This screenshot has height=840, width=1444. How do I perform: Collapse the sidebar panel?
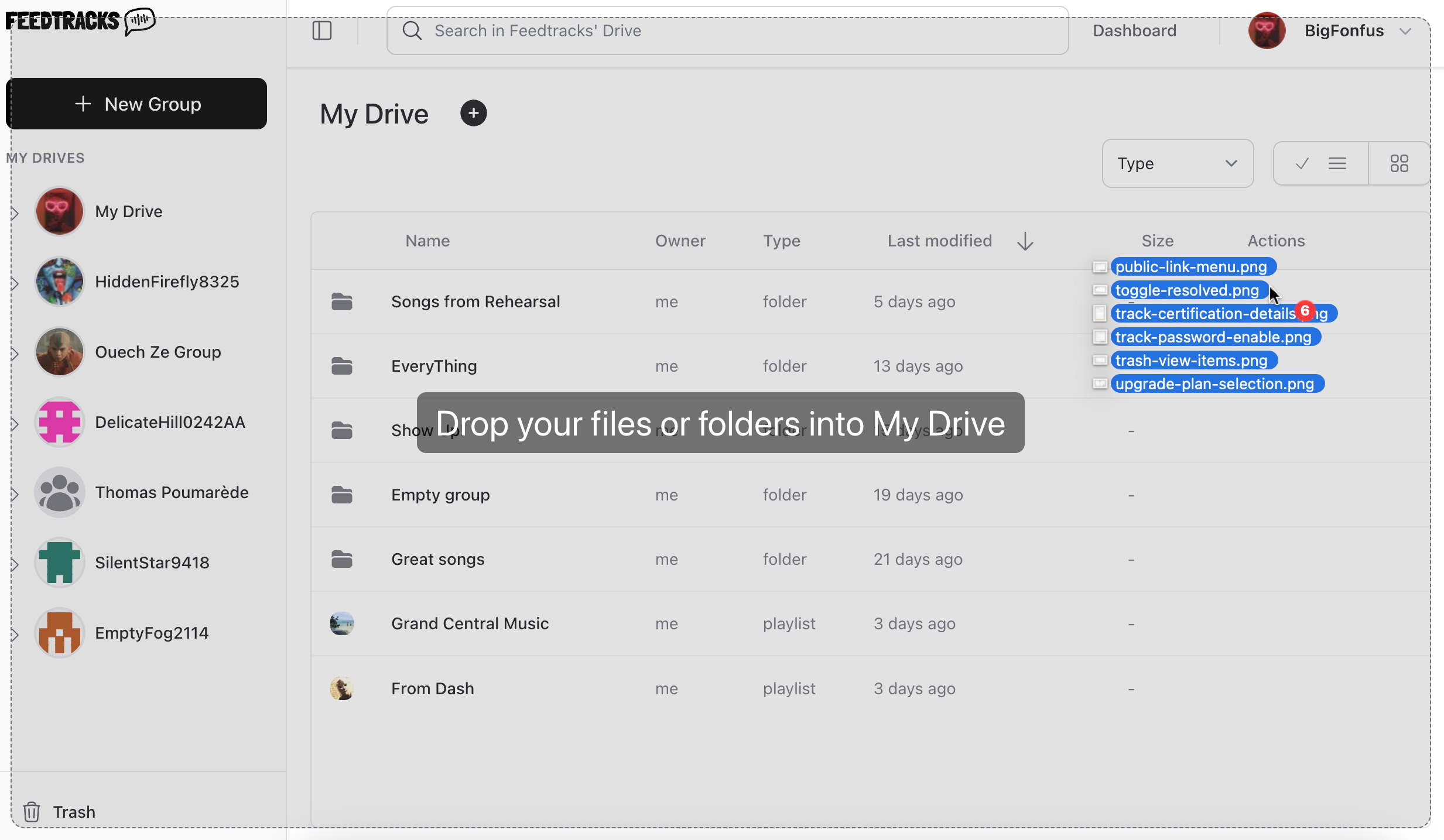pos(323,30)
